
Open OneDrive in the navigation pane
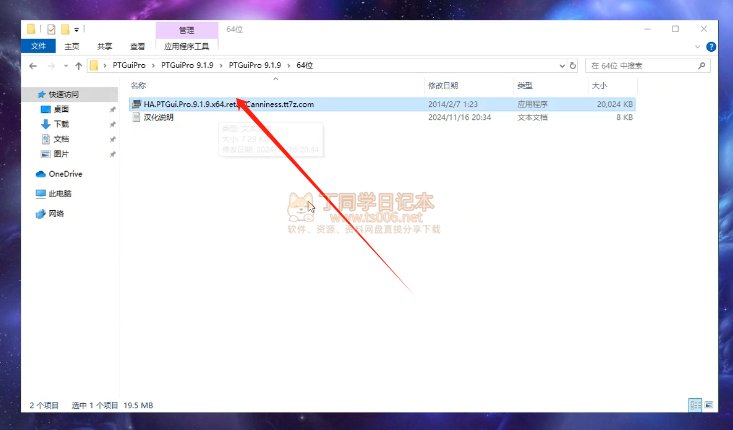(x=65, y=174)
